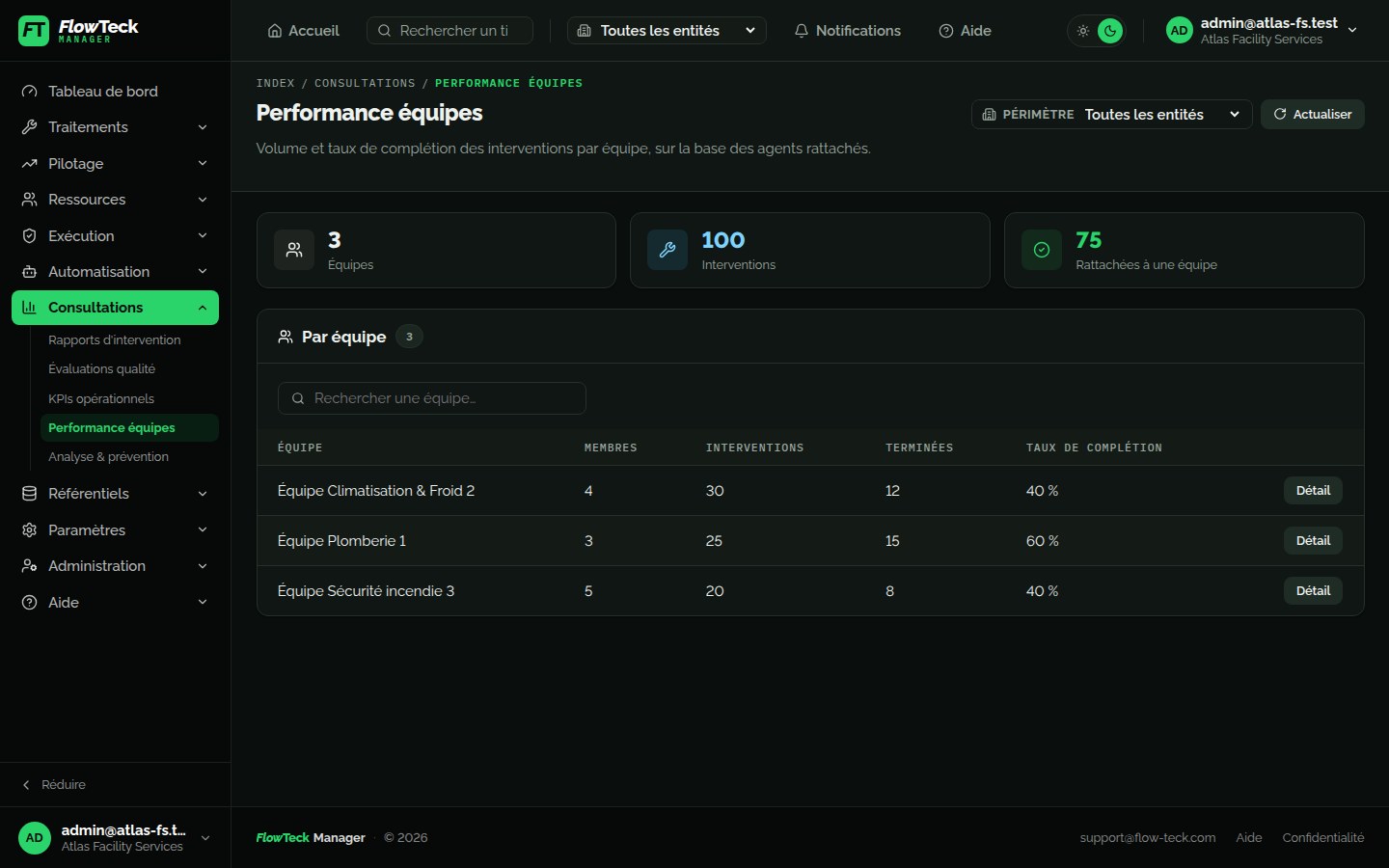Click the global search field
1389x868 pixels.
[449, 31]
